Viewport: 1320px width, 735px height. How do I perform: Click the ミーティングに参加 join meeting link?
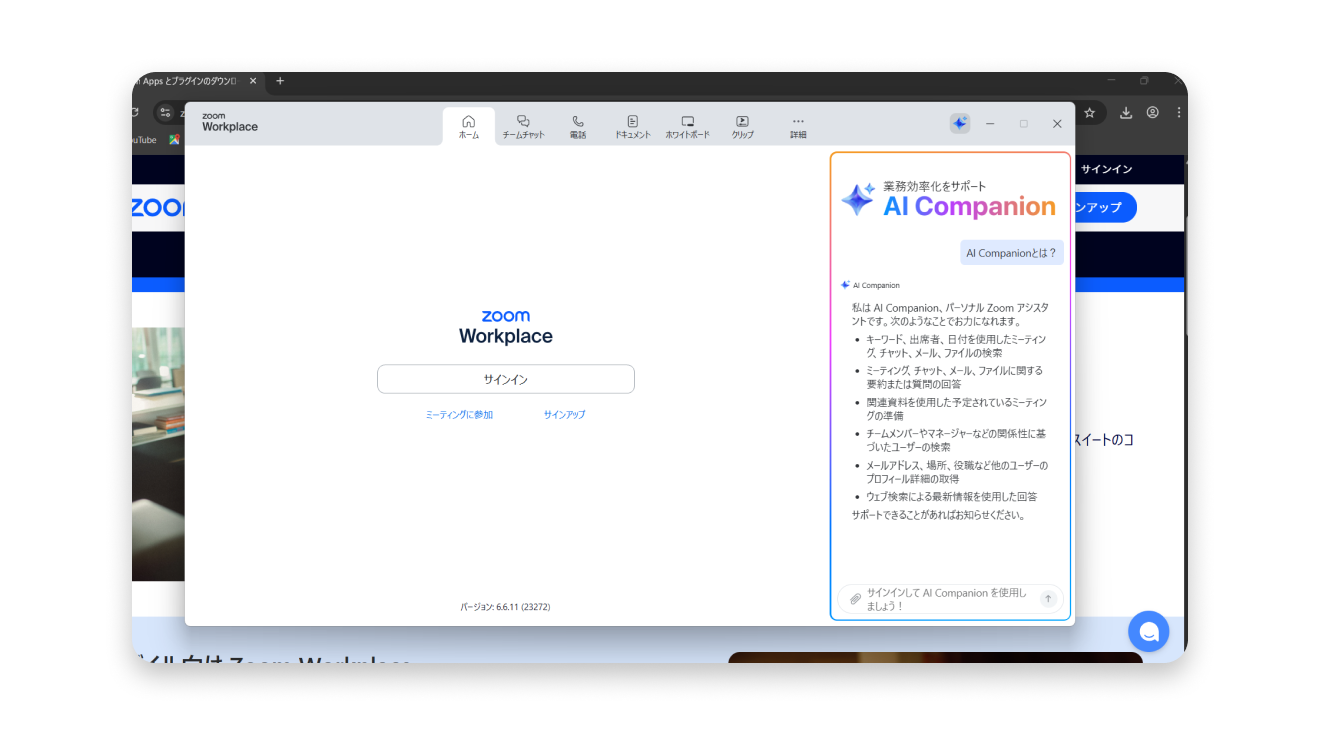[x=459, y=415]
